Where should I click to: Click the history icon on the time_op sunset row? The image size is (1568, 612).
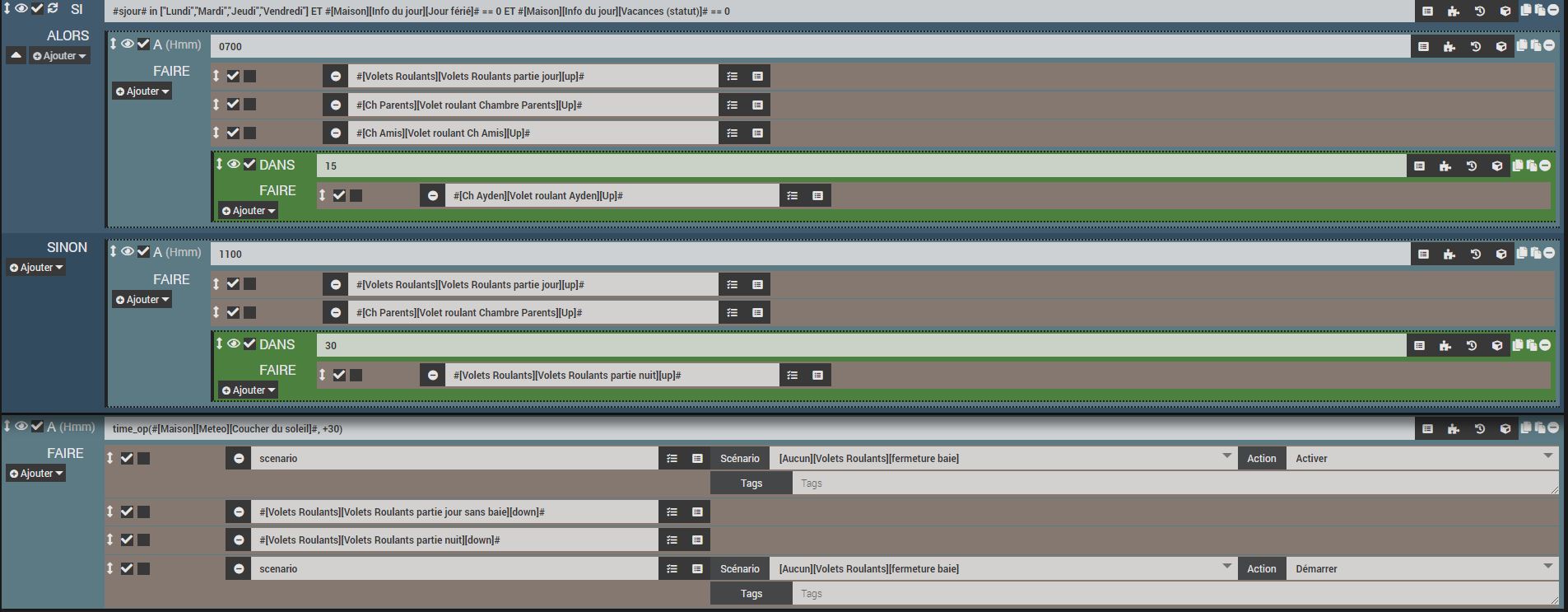coord(1480,429)
